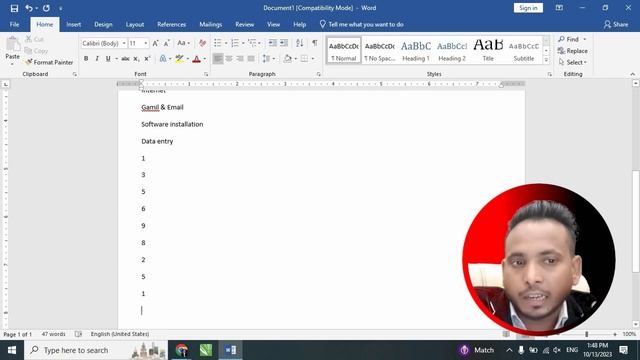Toggle Italic formatting

click(97, 59)
